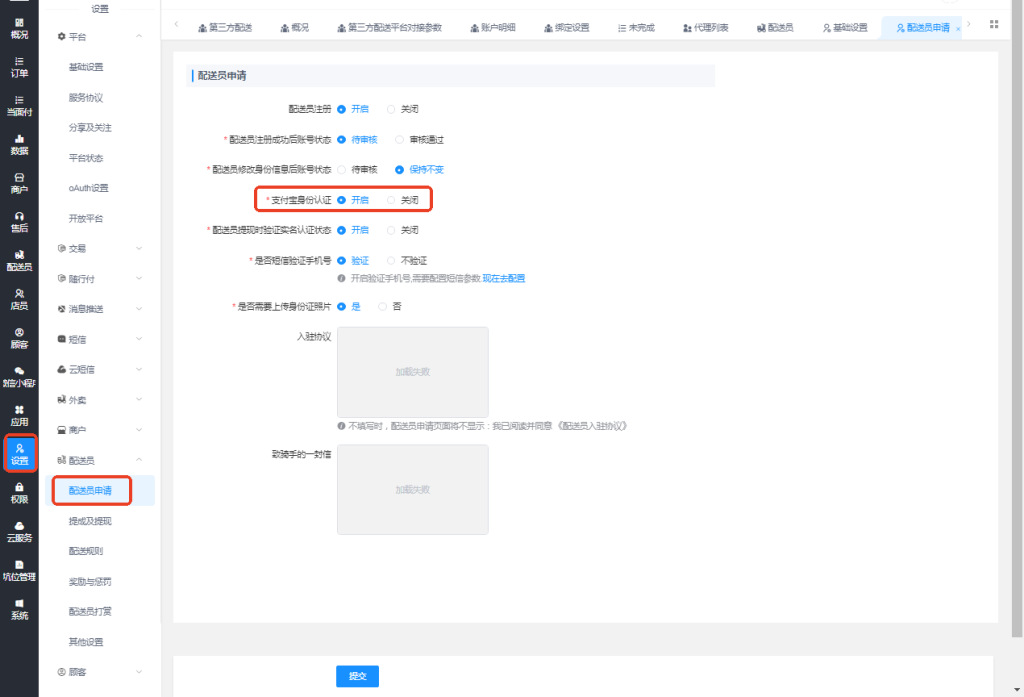Click the 权限 lock icon

click(x=19, y=493)
